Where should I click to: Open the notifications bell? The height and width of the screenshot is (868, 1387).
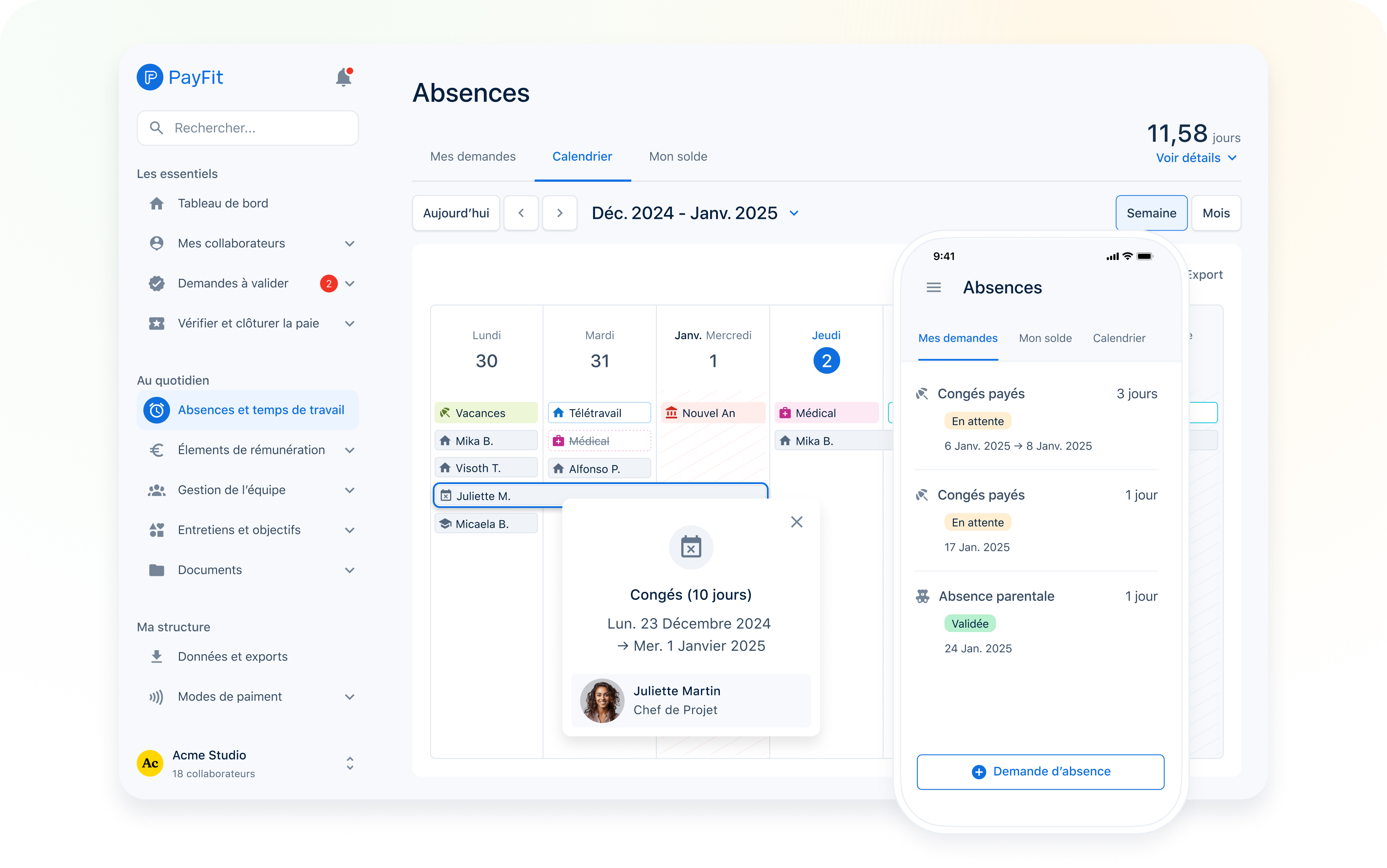click(x=343, y=77)
